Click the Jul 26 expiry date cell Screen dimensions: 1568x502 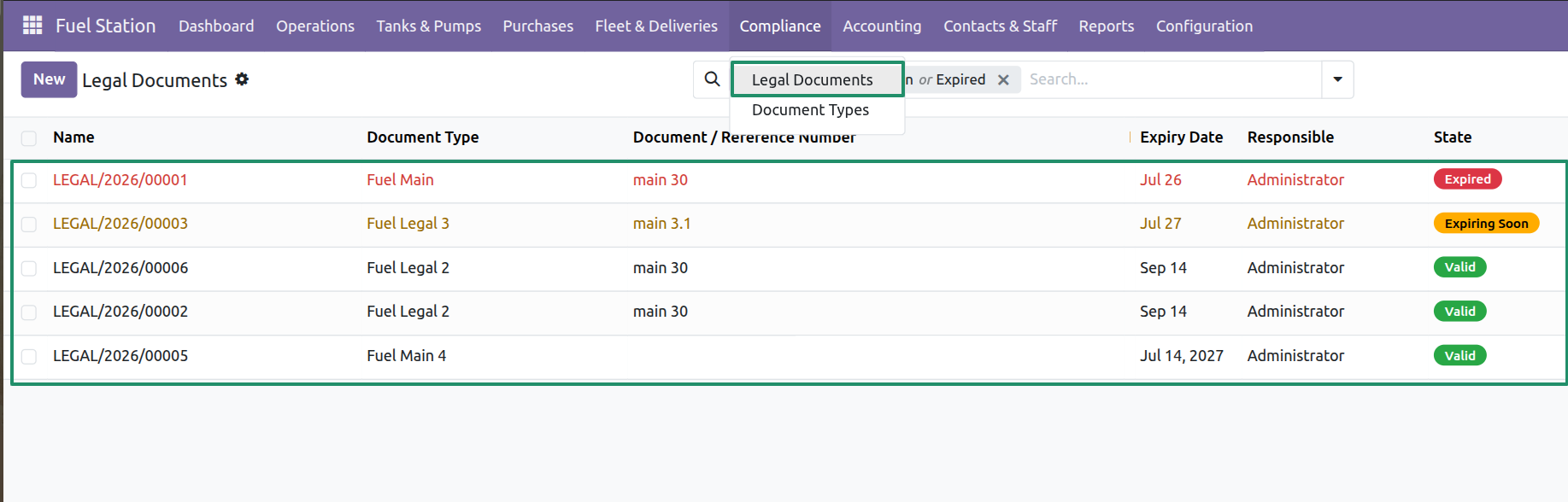[1160, 180]
